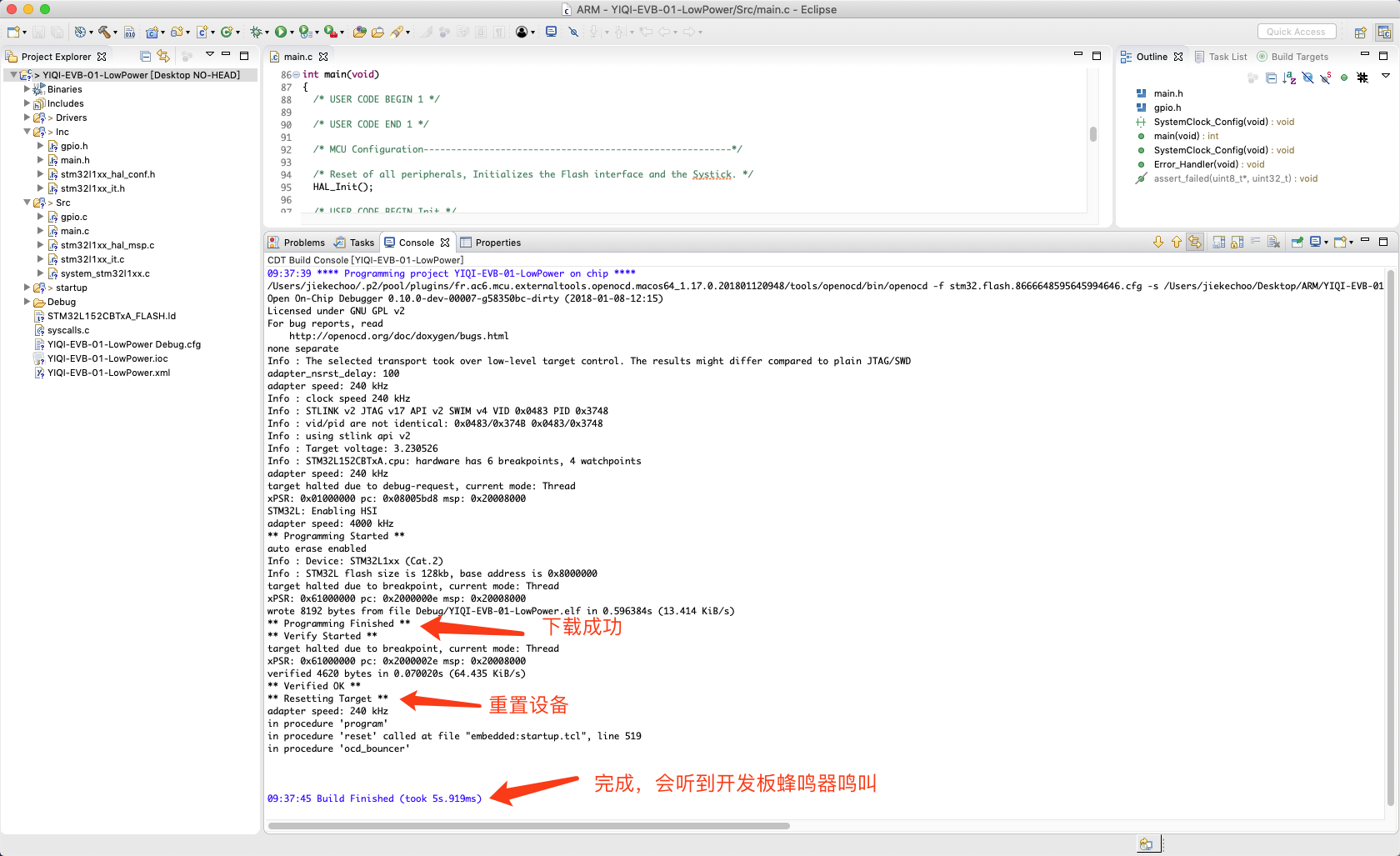Expand the startup folder
This screenshot has width=1400, height=856.
[27, 288]
